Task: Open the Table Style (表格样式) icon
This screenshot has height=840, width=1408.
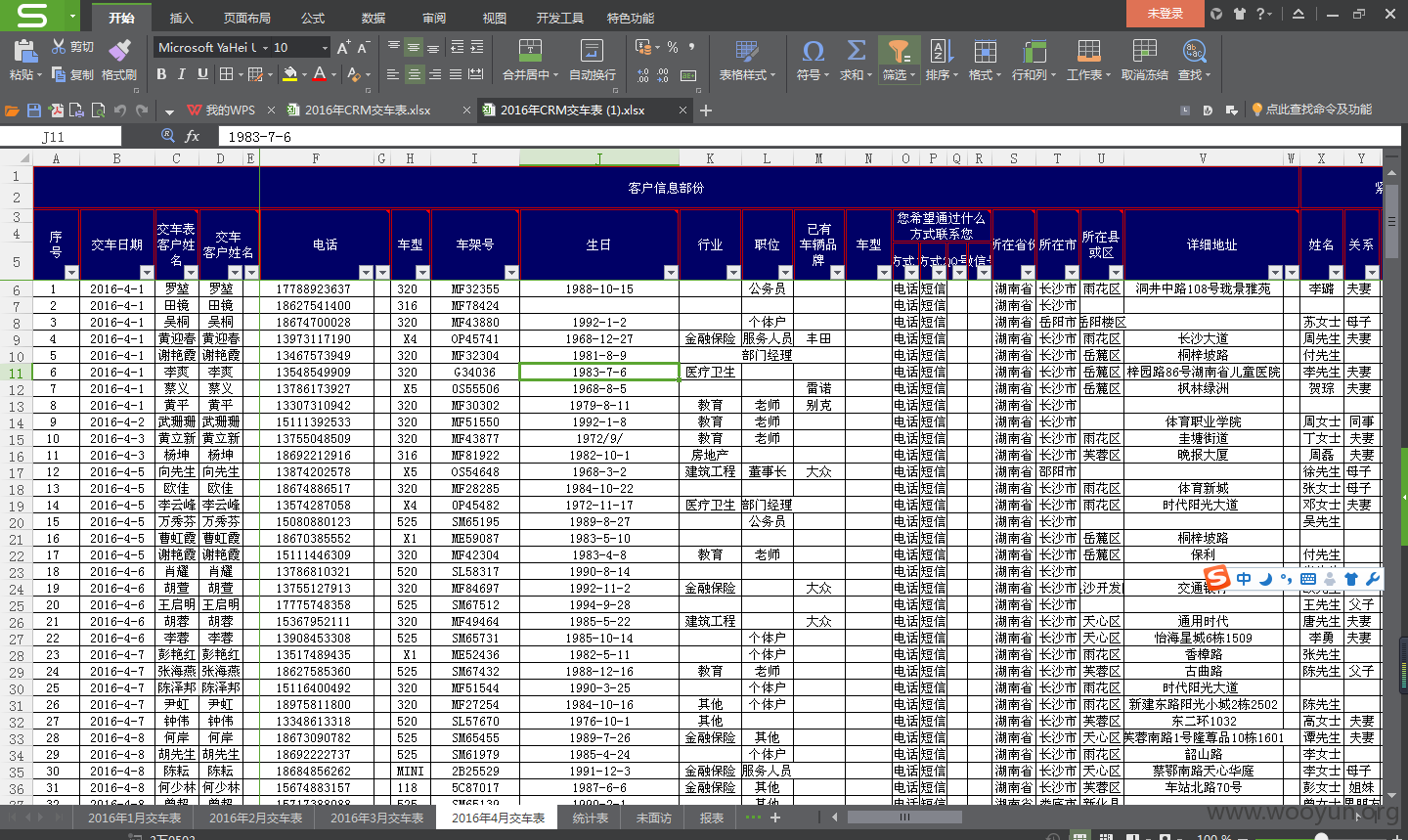Action: tap(747, 51)
